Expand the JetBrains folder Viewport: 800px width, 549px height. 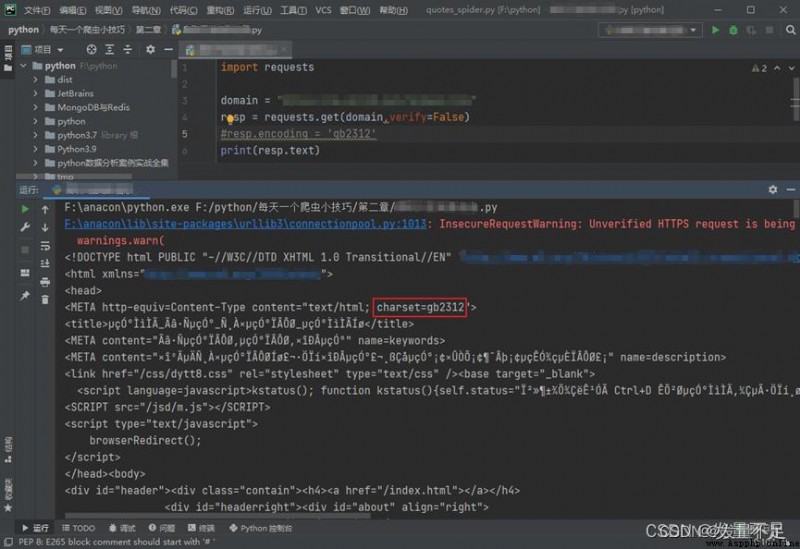point(35,93)
